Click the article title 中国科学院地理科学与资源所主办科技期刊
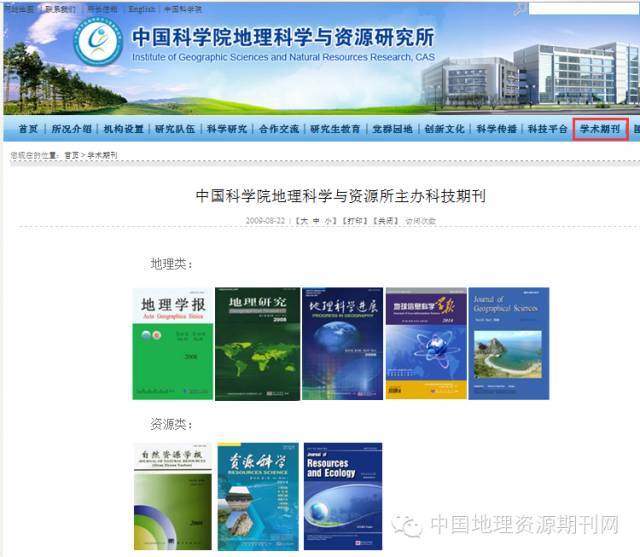This screenshot has width=640, height=557. pos(341,196)
